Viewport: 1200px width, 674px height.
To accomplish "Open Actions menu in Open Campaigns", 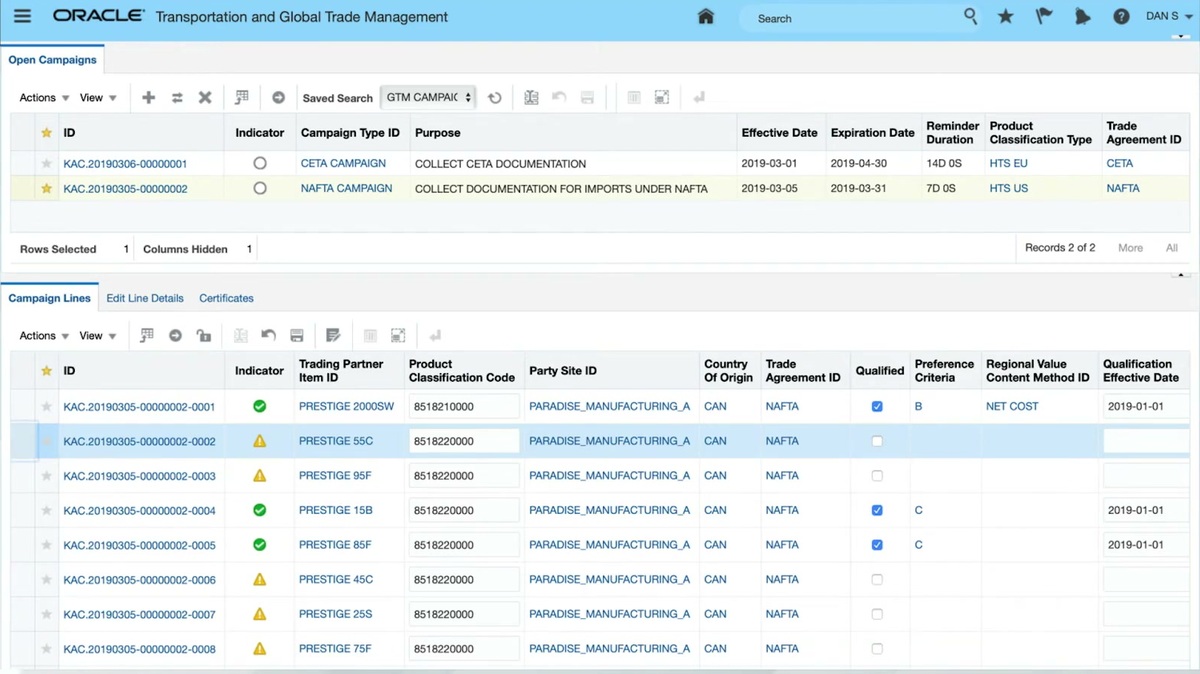I will pos(44,98).
